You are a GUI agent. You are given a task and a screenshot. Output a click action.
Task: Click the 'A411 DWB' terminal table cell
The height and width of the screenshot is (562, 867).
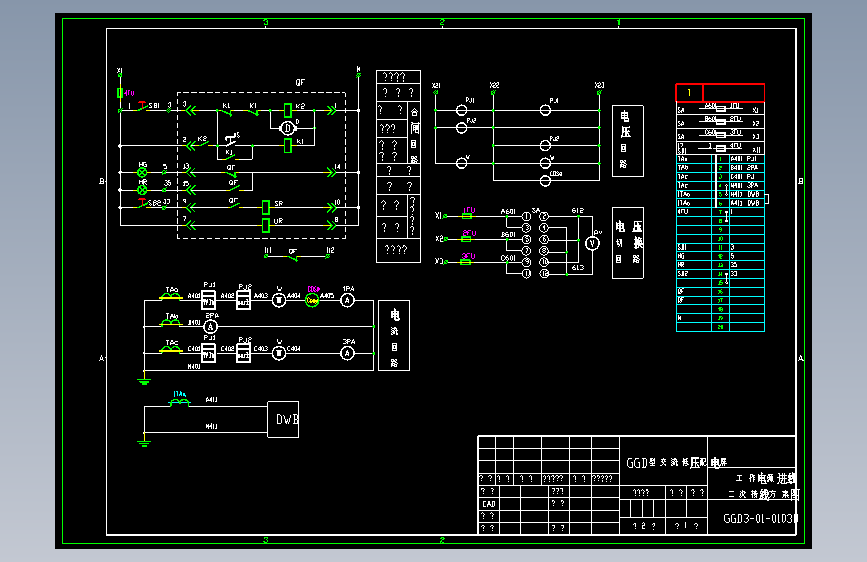click(746, 203)
